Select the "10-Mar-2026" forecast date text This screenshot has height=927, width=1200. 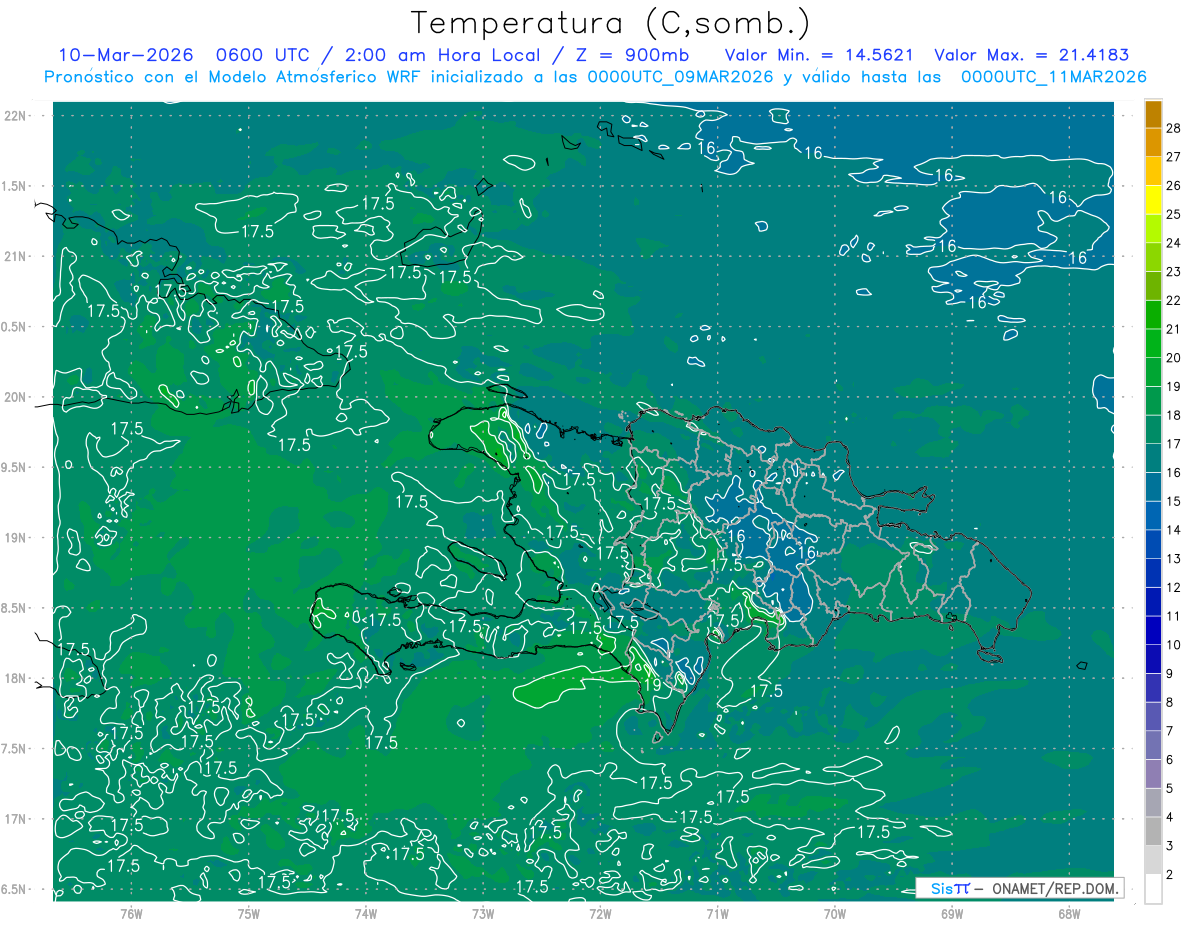[x=126, y=56]
